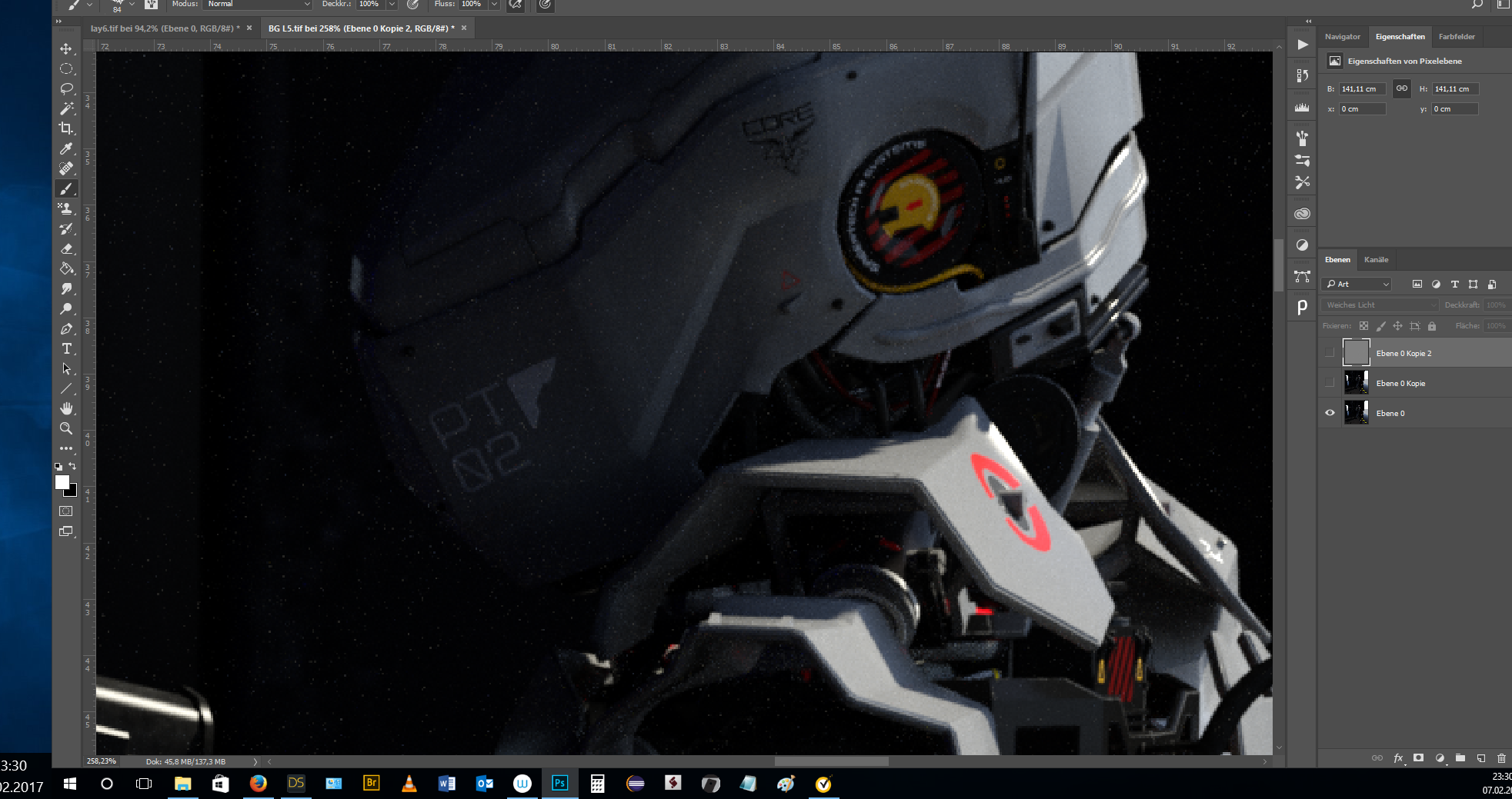The height and width of the screenshot is (799, 1512).
Task: Select the Ebenen tab
Action: [x=1337, y=260]
